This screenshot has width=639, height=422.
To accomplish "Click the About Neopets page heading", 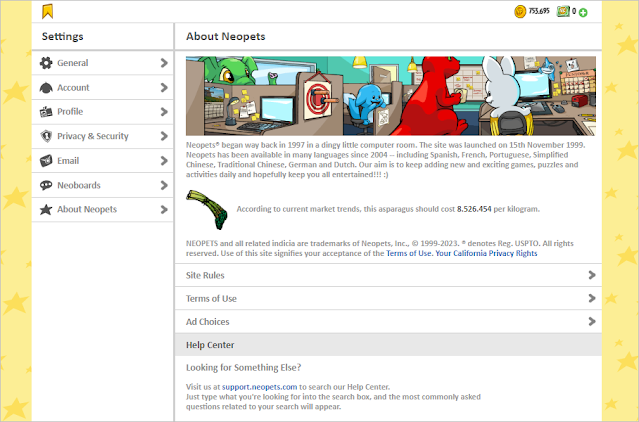I will pyautogui.click(x=225, y=36).
